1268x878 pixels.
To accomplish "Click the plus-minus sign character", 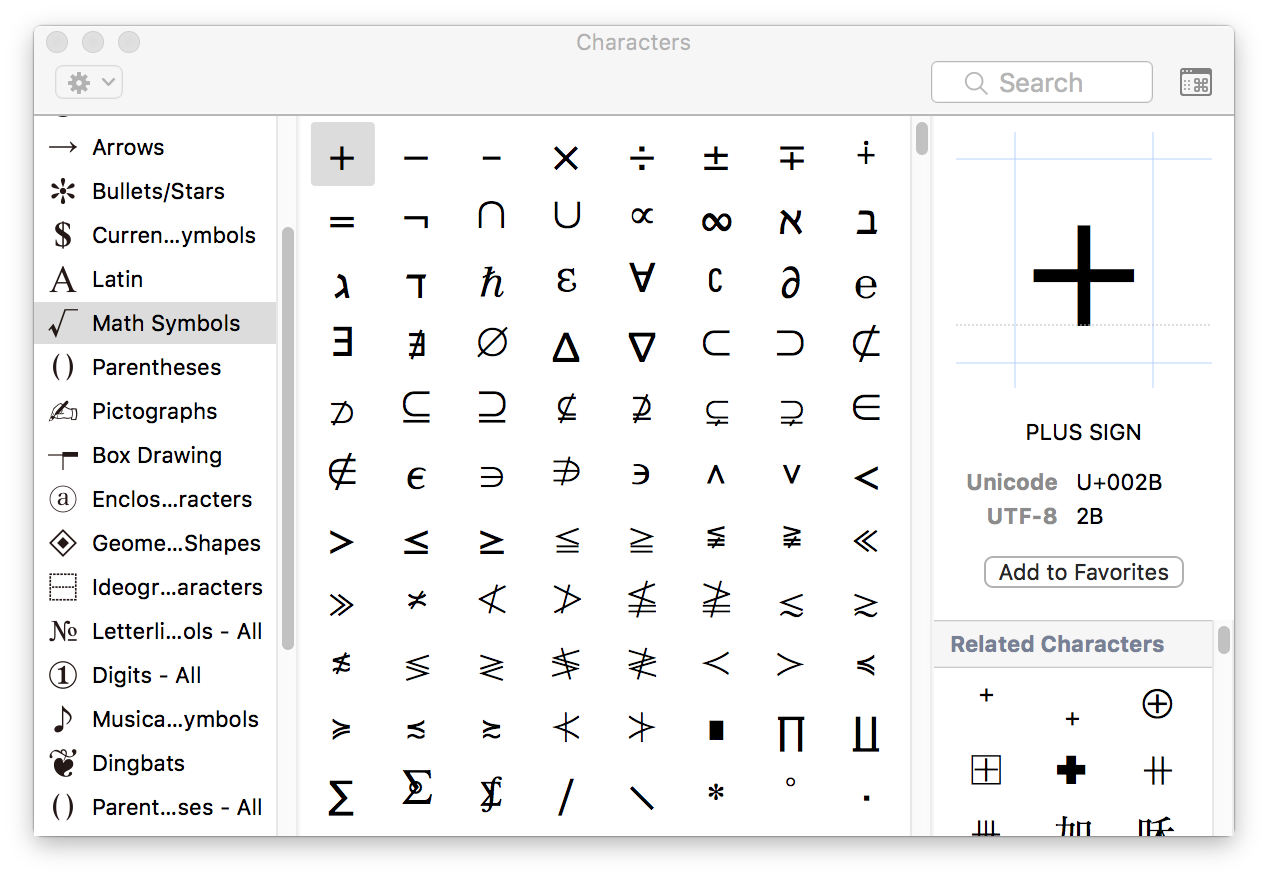I will [x=716, y=157].
